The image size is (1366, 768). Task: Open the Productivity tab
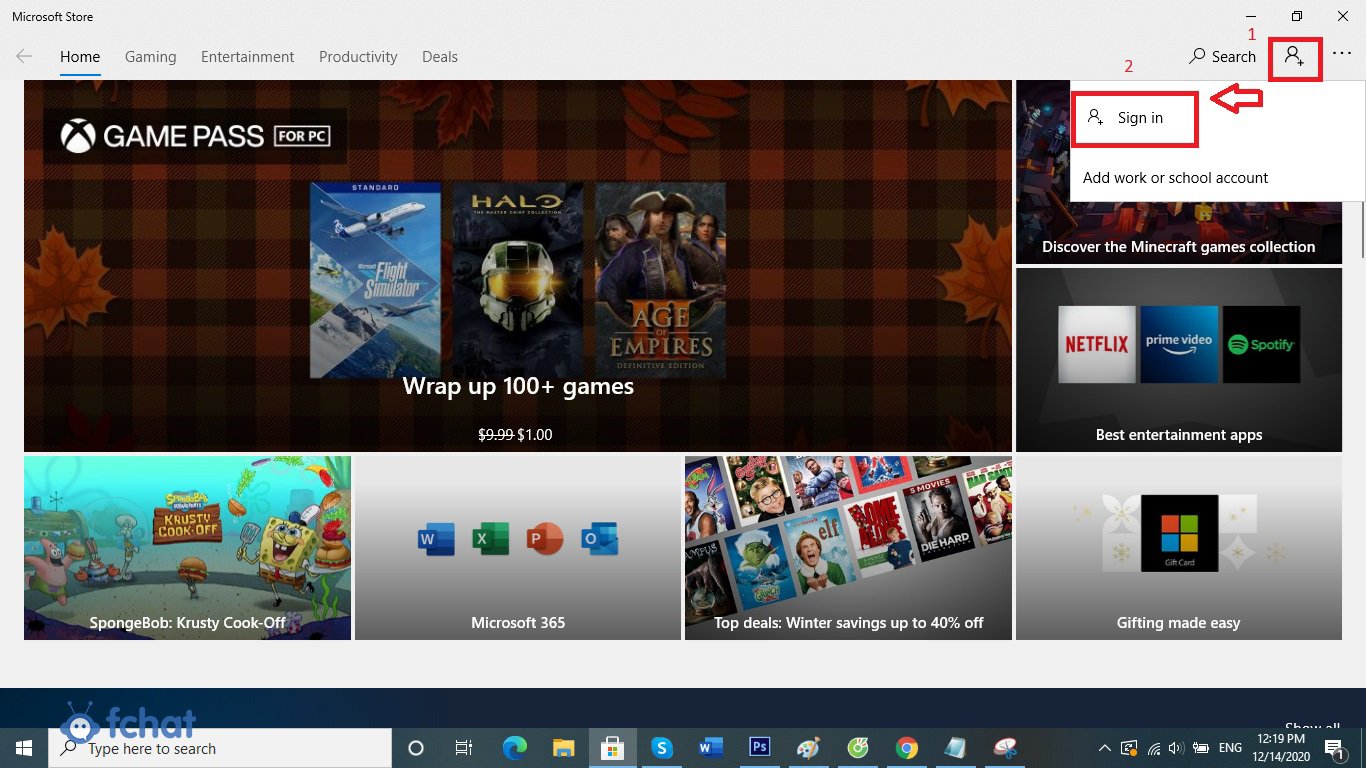tap(358, 57)
